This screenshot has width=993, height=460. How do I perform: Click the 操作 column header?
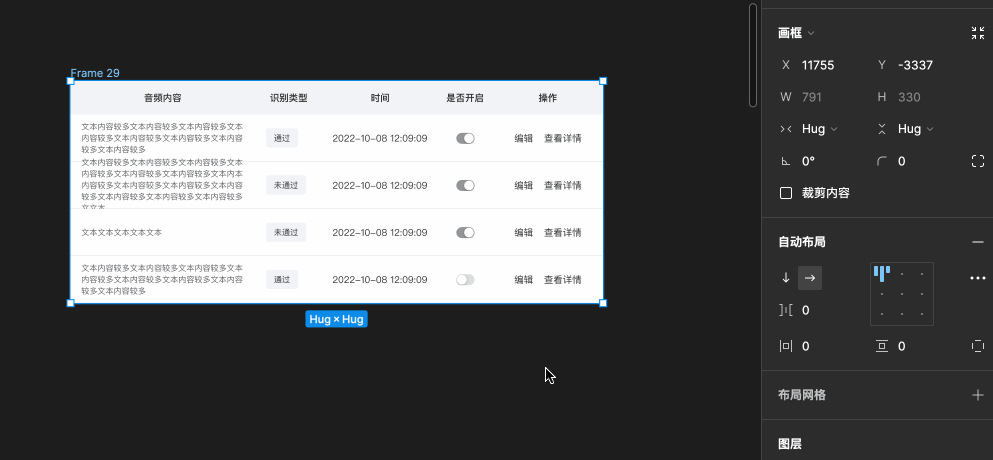click(548, 98)
